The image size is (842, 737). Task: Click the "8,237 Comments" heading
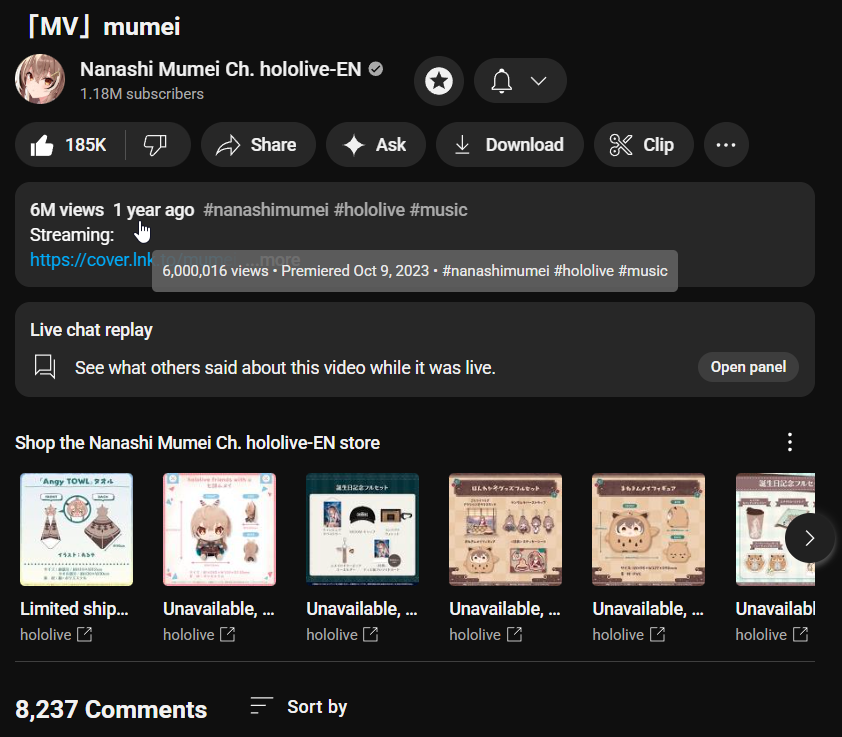(111, 710)
